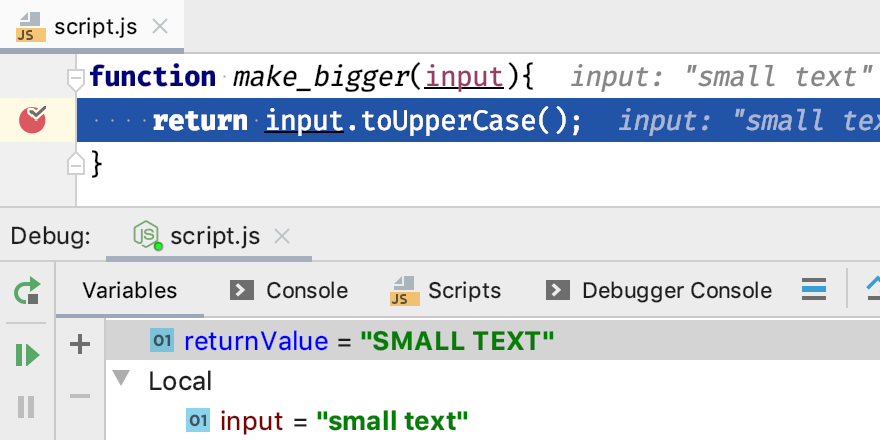Screen dimensions: 880x440
Task: Click the inline hint on function line
Action: coord(721,77)
